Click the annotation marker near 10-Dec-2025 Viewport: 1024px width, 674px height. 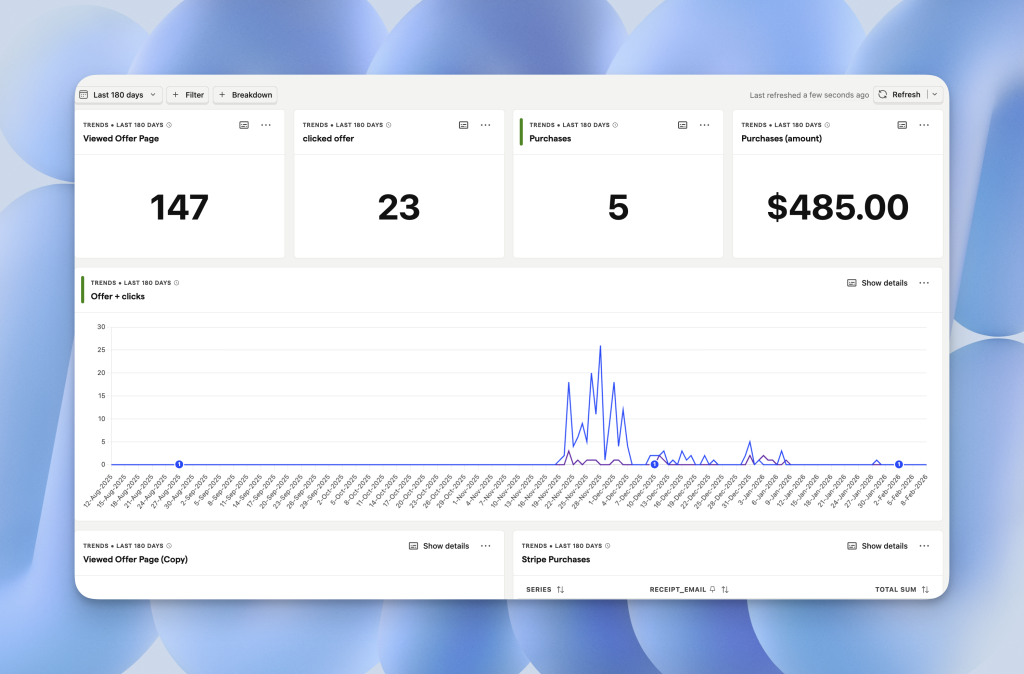coord(654,464)
